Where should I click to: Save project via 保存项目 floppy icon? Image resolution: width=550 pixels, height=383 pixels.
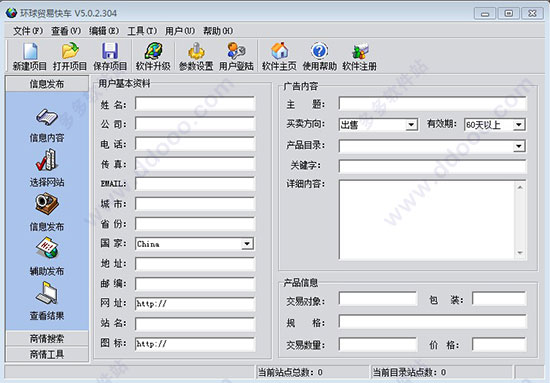pos(110,51)
